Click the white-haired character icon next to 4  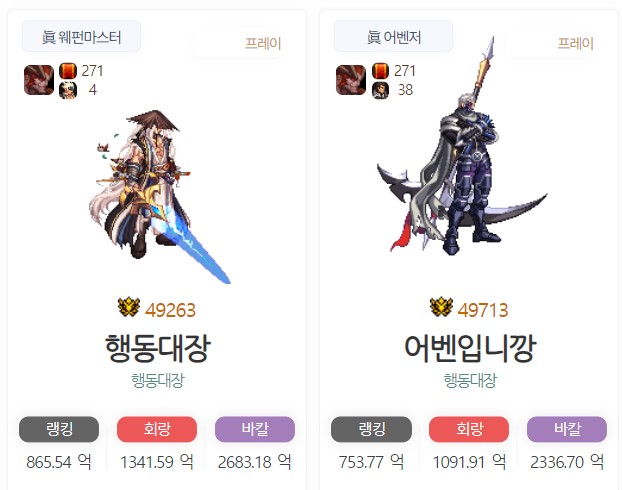pos(68,90)
